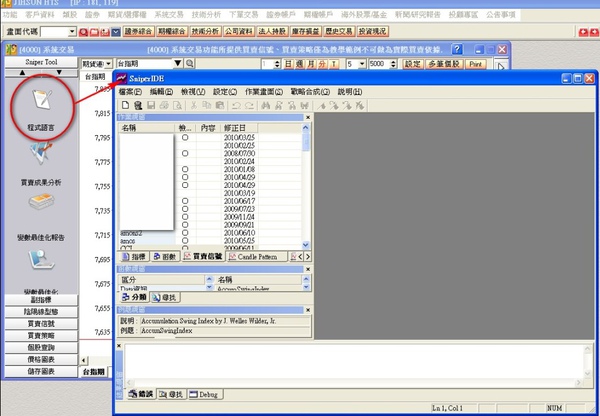Open the 作業畫面(S) menu

[264, 92]
